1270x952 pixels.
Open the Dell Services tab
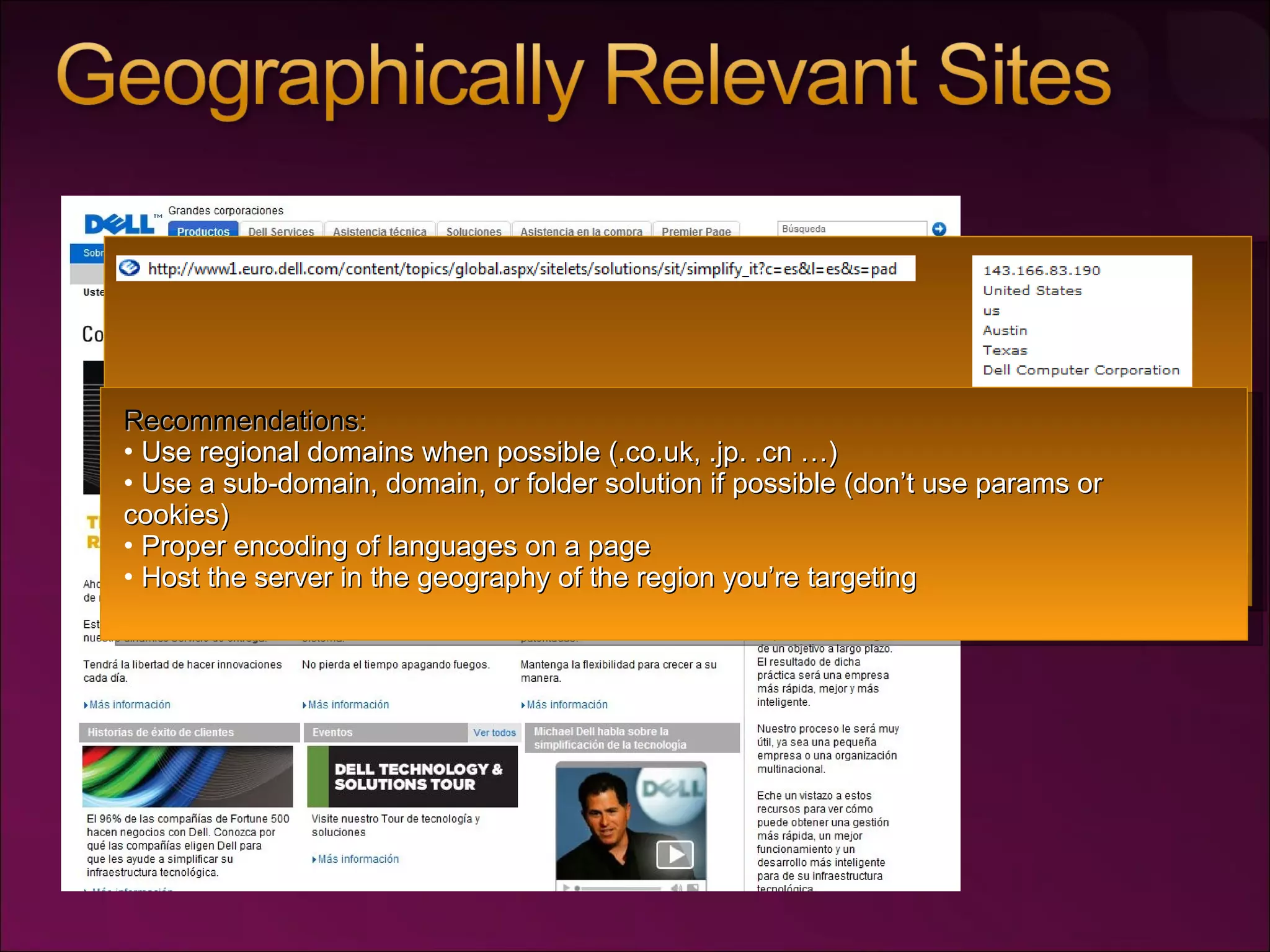[x=281, y=230]
